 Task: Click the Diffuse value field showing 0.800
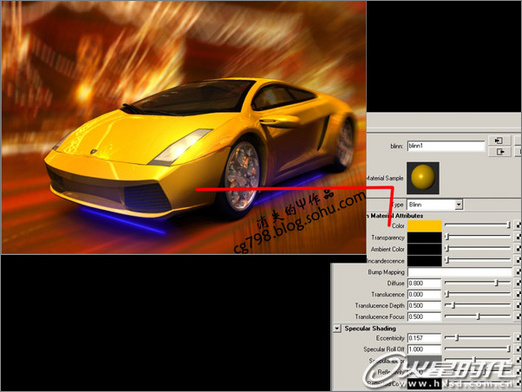[x=424, y=283]
